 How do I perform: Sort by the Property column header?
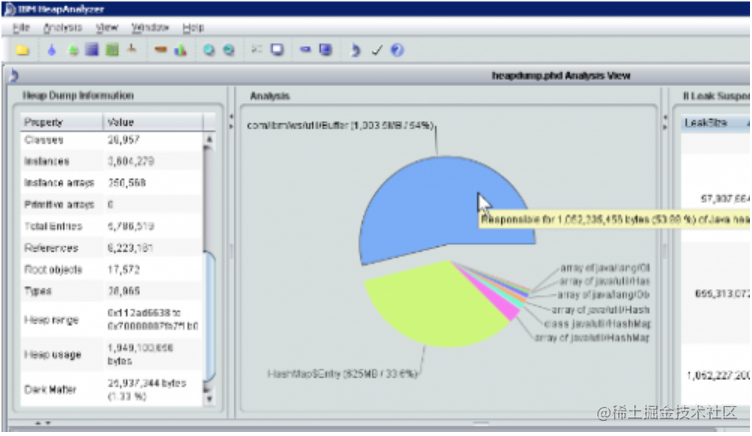click(62, 122)
